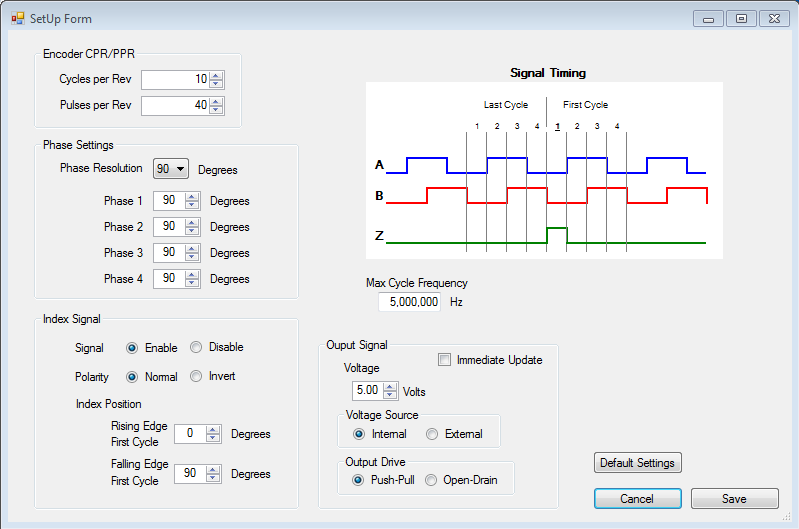Select Invert polarity option

[196, 376]
